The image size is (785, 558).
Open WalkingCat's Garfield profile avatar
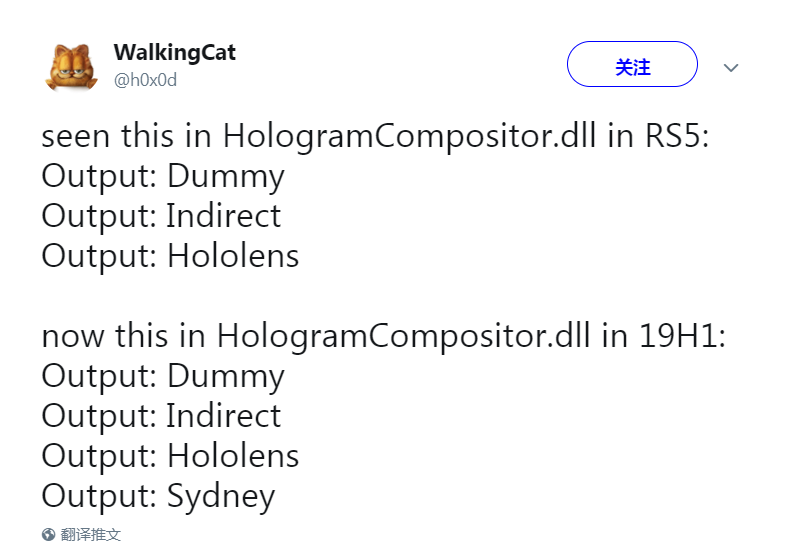click(72, 67)
